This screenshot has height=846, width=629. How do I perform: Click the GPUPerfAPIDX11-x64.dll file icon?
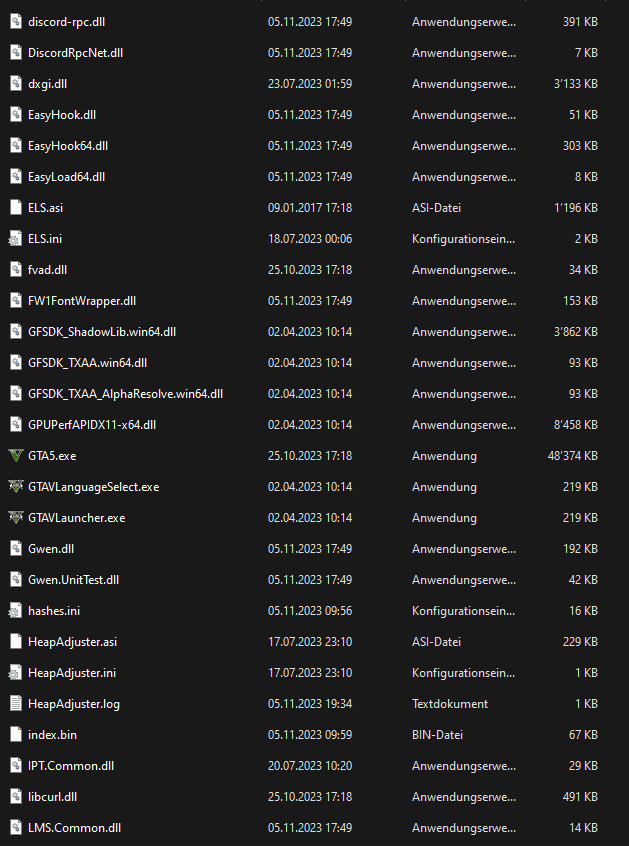coord(16,425)
